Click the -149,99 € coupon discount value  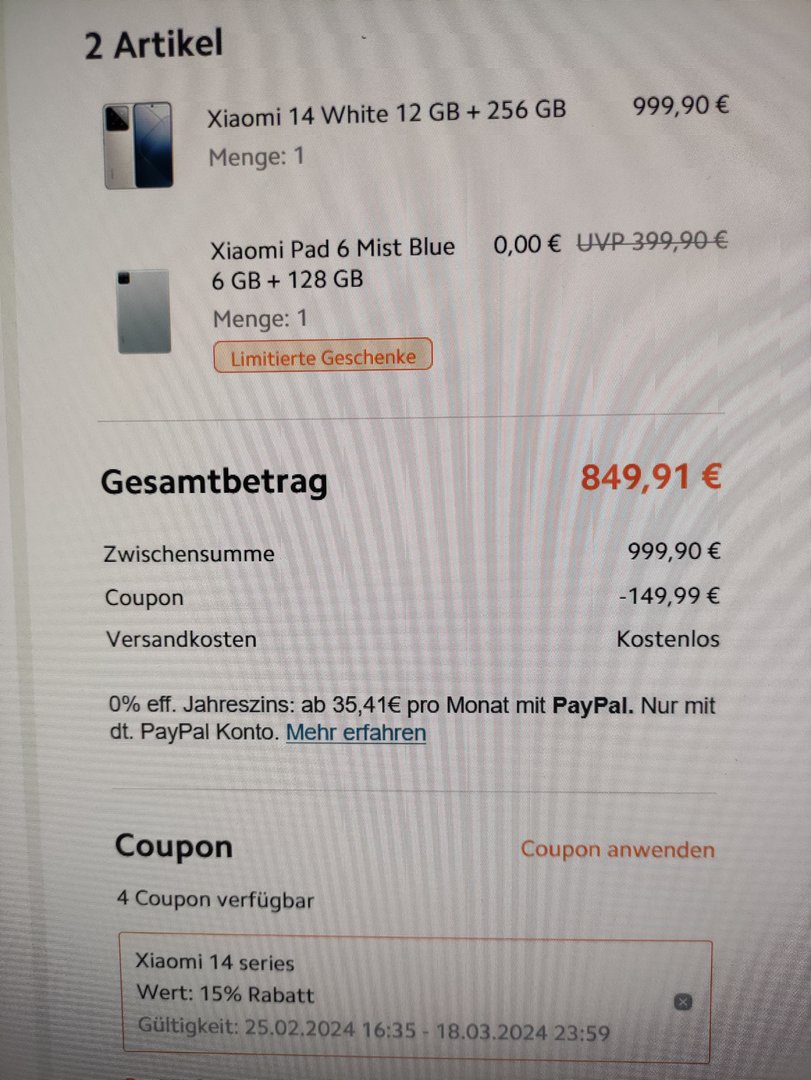(669, 595)
